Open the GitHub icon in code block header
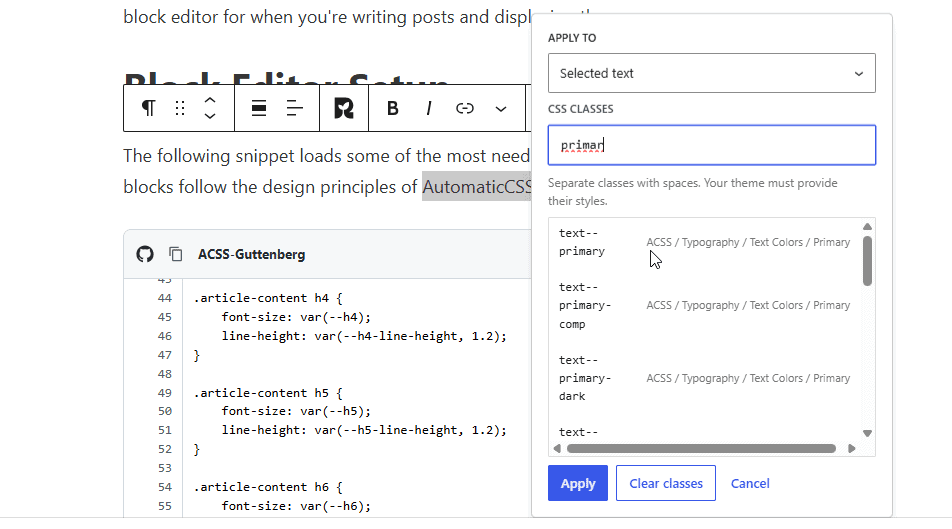 pos(144,254)
